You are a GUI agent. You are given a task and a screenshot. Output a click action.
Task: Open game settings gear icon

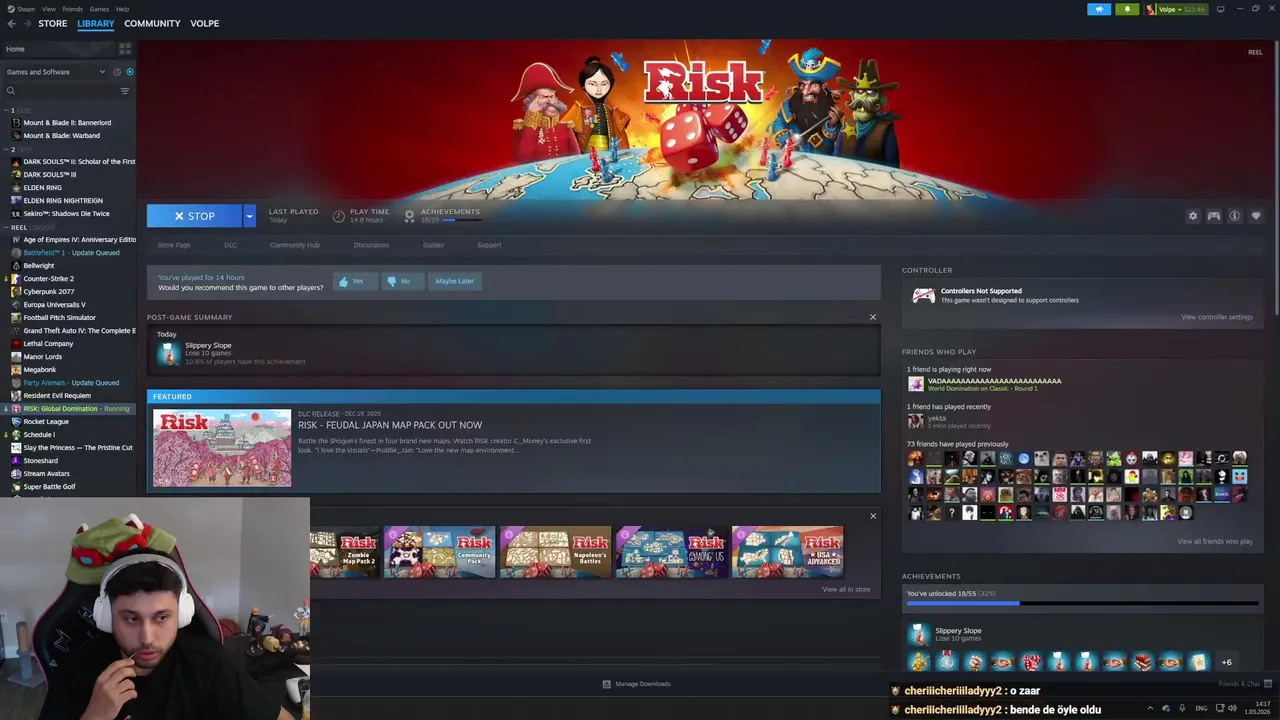[x=1192, y=216]
